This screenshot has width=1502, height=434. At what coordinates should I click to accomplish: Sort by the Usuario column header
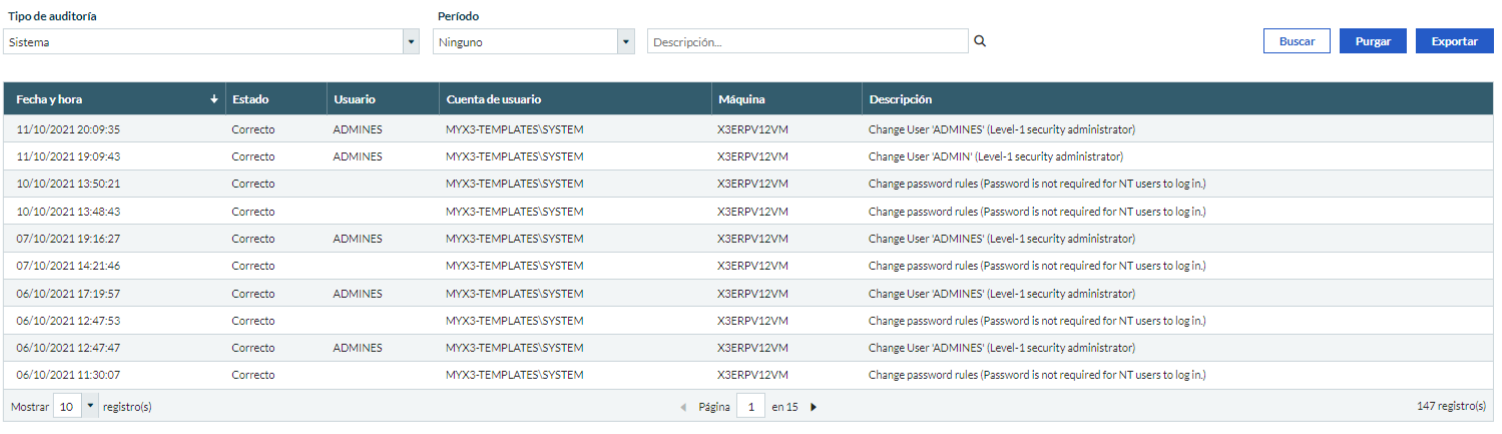[x=354, y=100]
